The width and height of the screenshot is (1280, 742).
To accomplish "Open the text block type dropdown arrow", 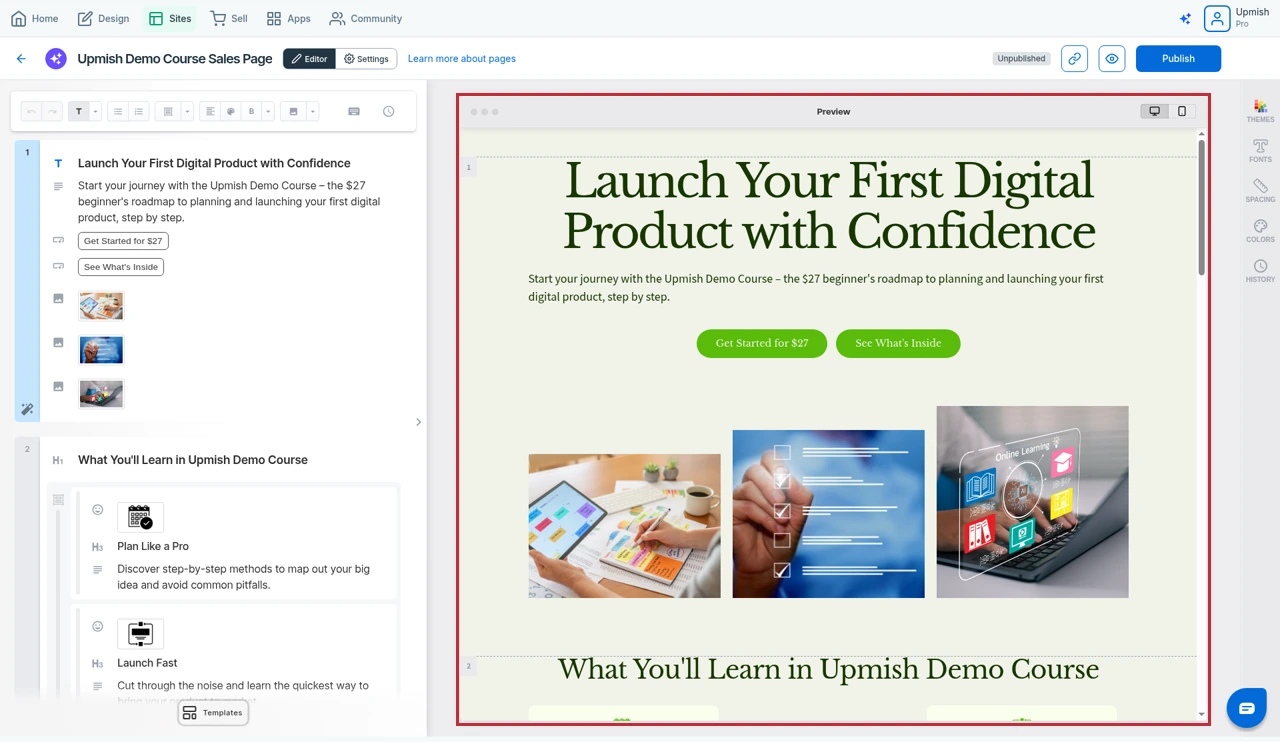I will (x=96, y=111).
